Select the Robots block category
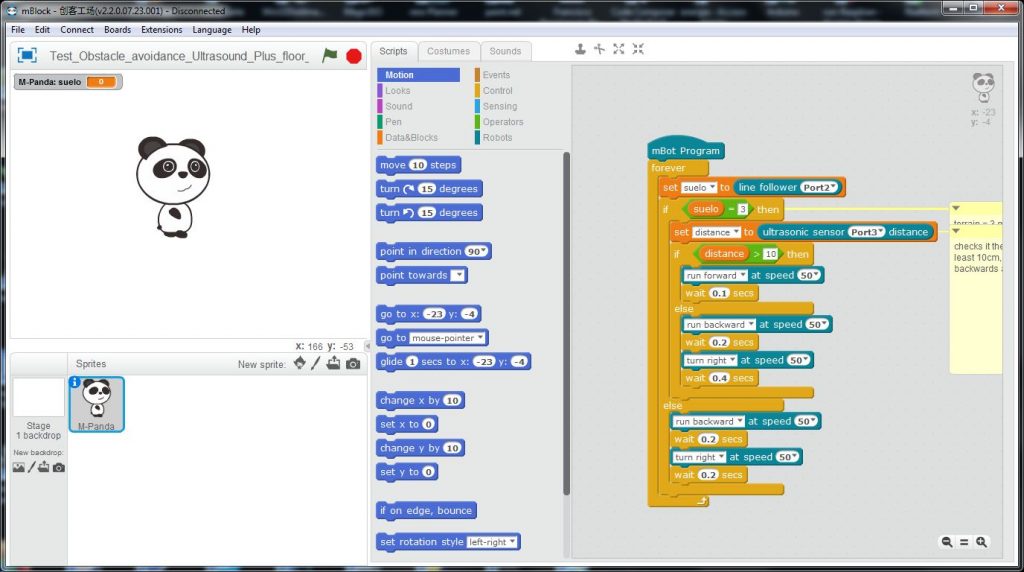Image resolution: width=1024 pixels, height=572 pixels. 497,138
